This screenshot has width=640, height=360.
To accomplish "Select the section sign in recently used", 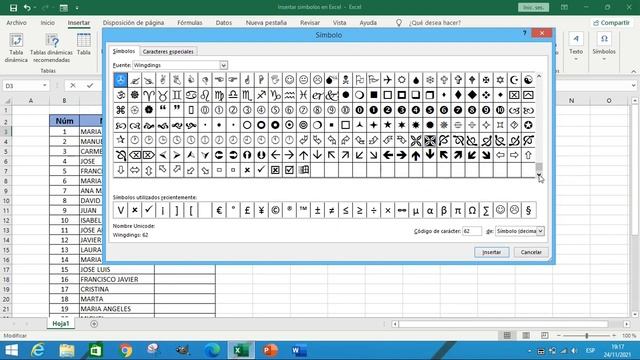I will click(528, 210).
